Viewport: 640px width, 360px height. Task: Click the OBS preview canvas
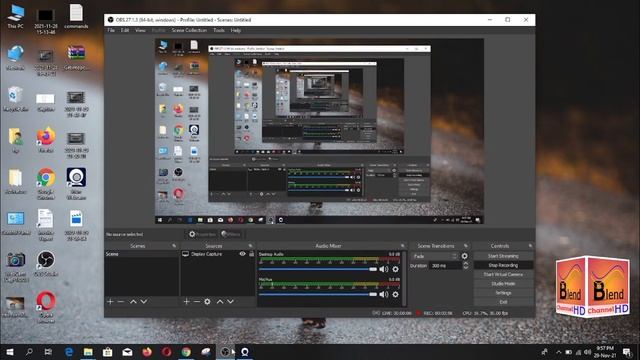pos(319,131)
